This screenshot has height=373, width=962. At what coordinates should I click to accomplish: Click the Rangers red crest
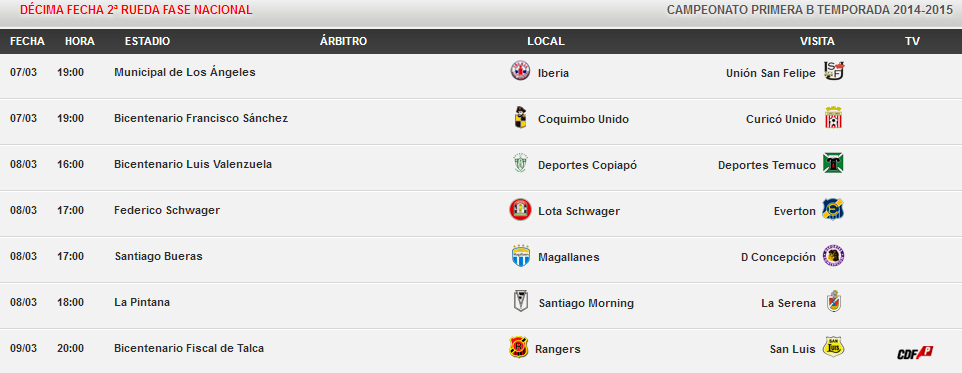click(519, 348)
